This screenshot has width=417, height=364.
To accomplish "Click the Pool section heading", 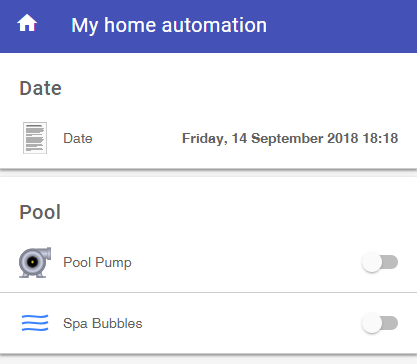I will pos(40,212).
